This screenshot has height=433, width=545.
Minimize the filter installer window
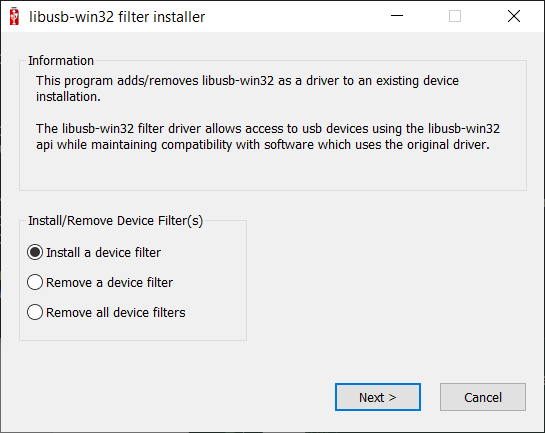pos(397,16)
